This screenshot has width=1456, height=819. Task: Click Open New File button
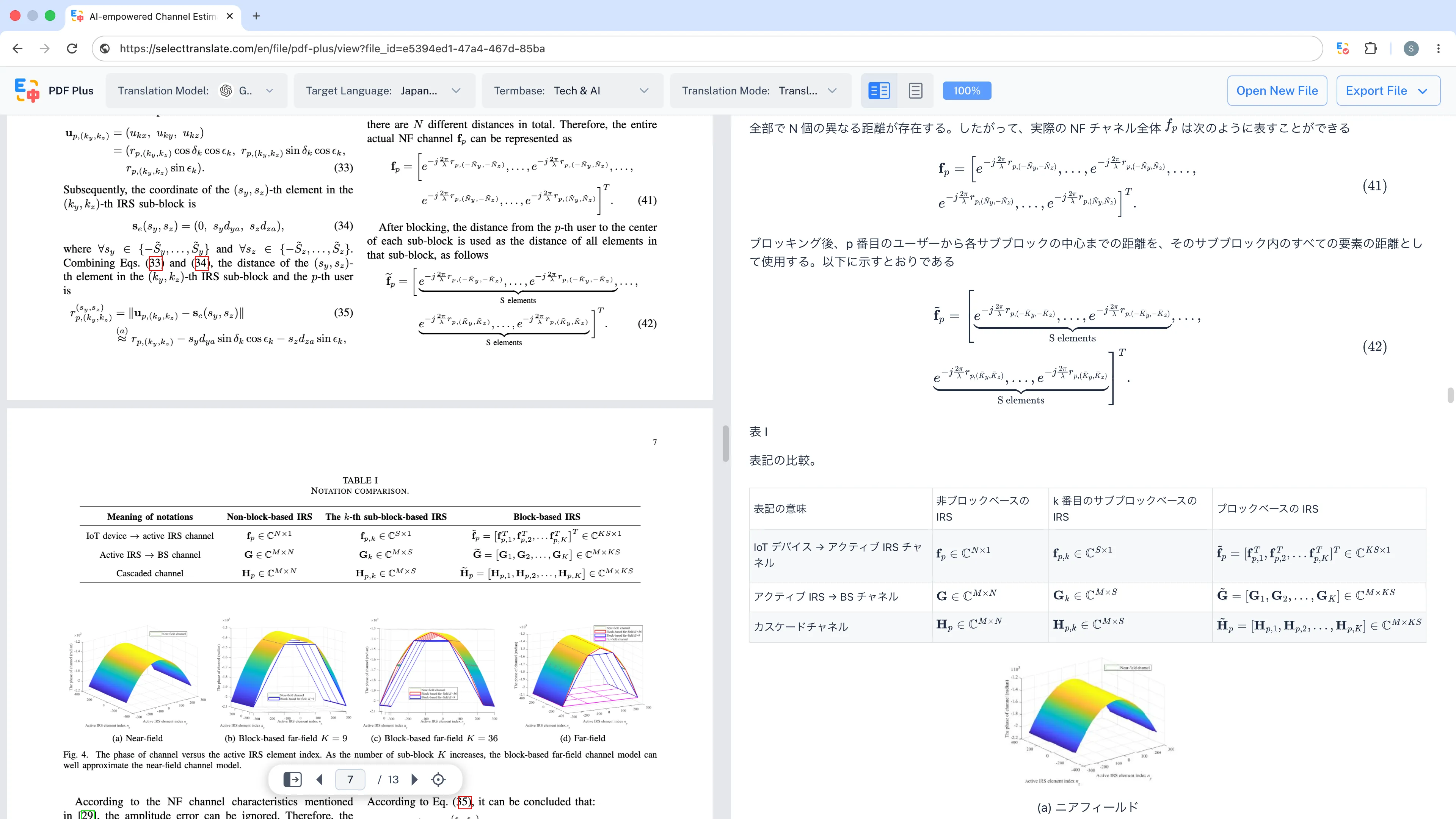coord(1277,91)
